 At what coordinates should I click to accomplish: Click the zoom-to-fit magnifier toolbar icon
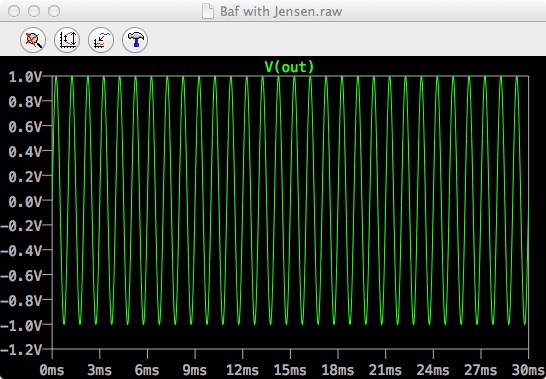coord(33,40)
